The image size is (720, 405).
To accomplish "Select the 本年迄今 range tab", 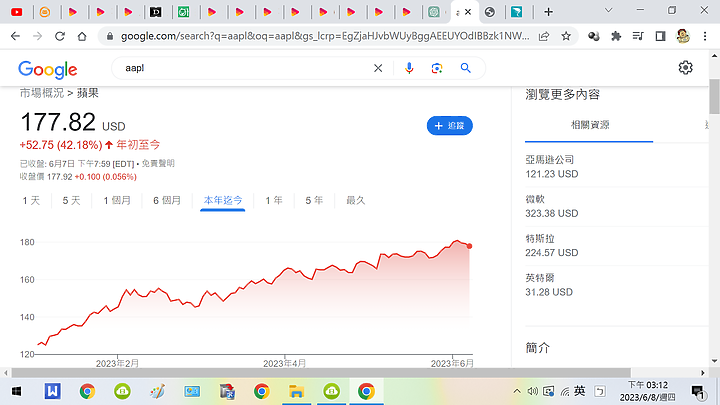I will coord(223,201).
